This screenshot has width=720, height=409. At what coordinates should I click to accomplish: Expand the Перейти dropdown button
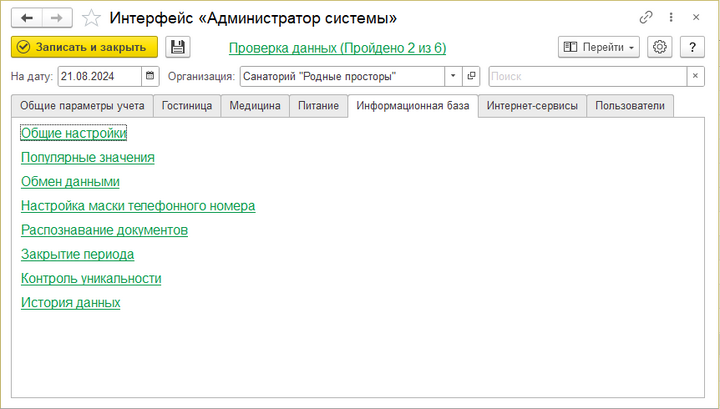[599, 47]
